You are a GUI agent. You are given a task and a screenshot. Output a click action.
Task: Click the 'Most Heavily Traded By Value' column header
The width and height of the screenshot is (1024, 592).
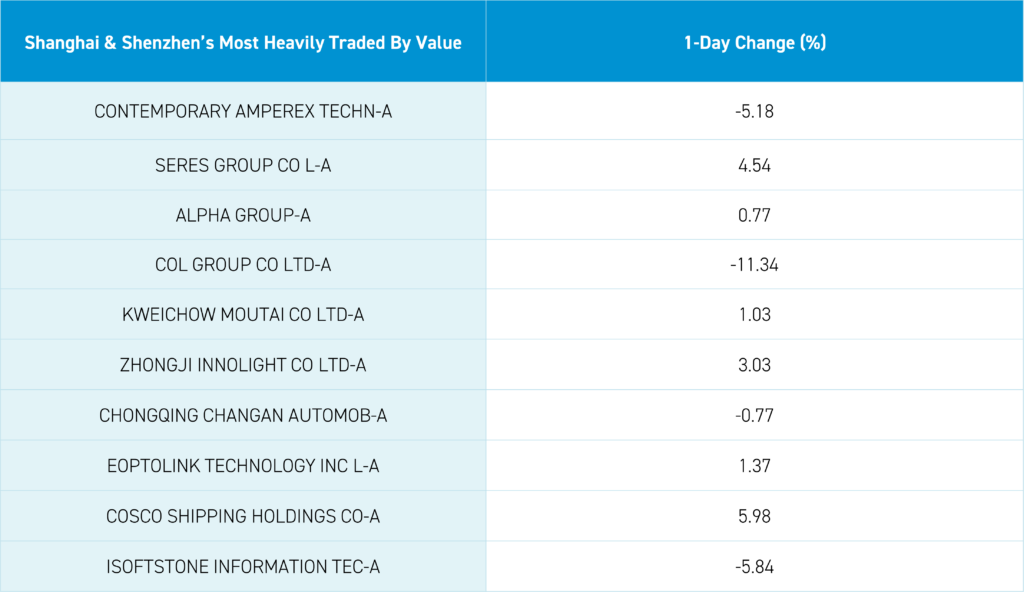pos(243,44)
